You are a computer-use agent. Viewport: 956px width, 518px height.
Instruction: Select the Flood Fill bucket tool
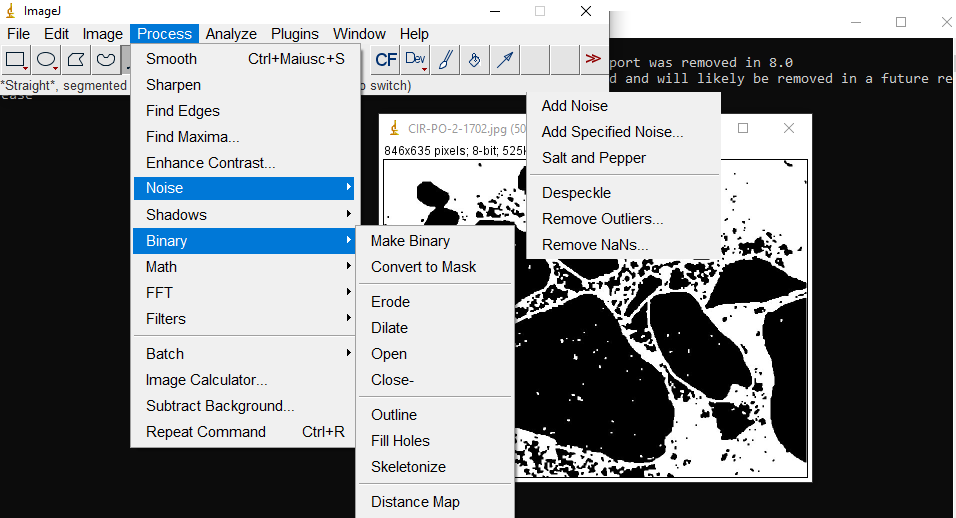click(475, 60)
